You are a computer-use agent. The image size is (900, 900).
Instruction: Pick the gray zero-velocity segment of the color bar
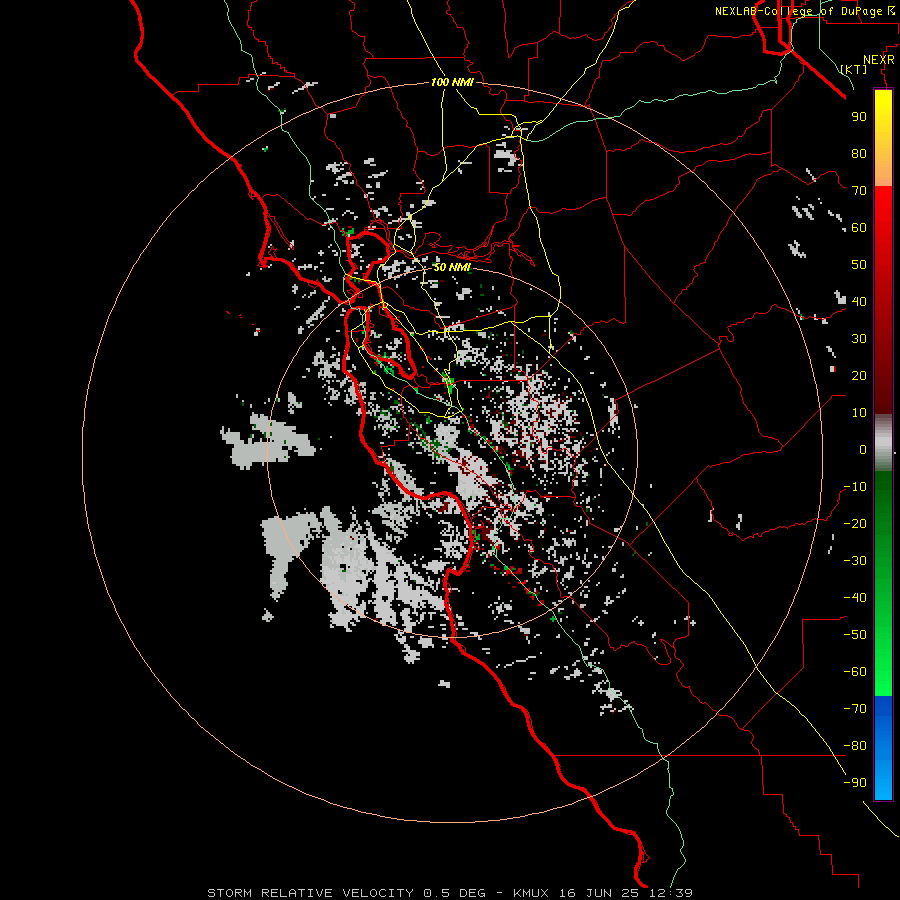tap(883, 443)
